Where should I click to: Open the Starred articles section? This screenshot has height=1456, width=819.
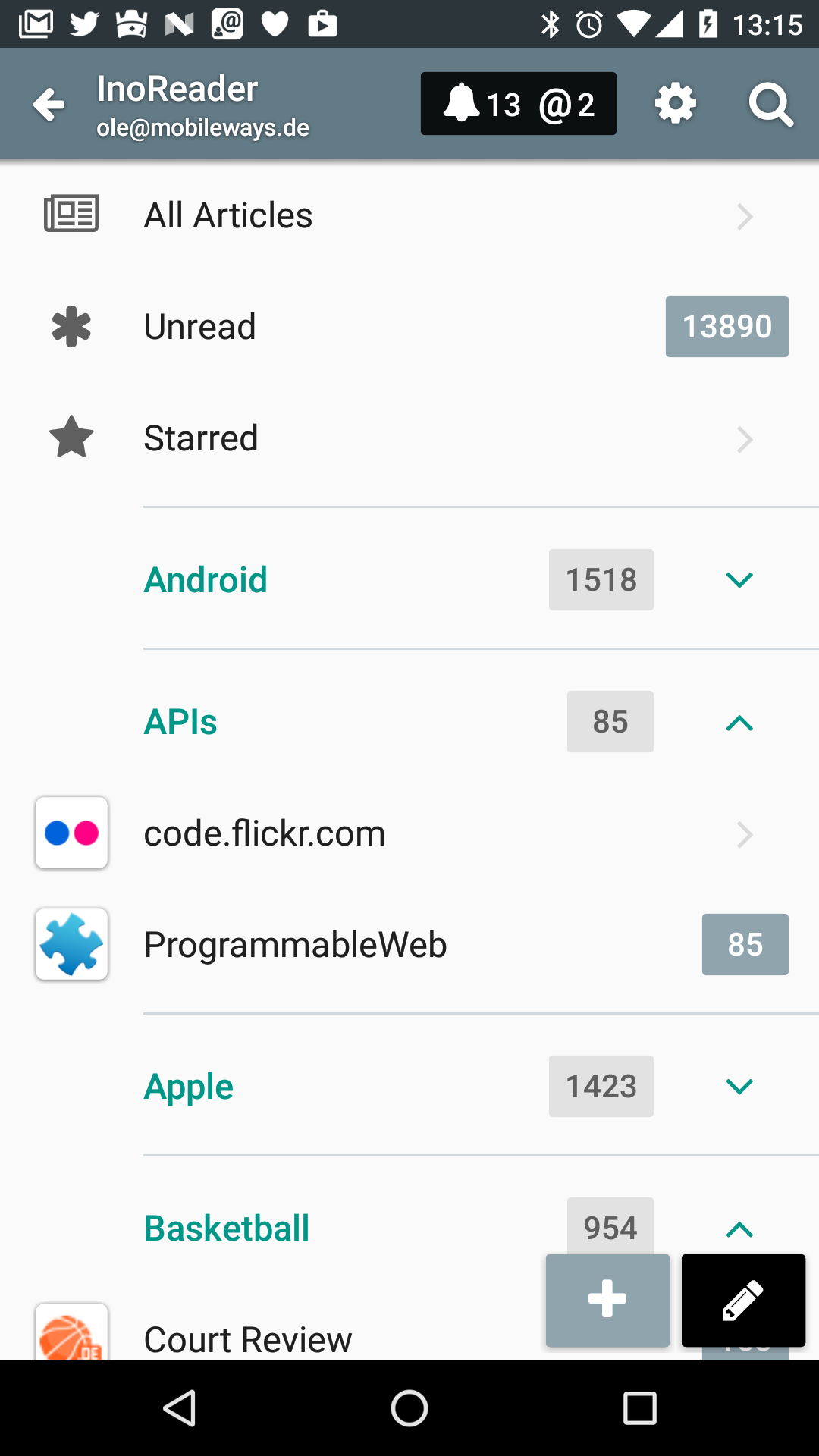(201, 438)
